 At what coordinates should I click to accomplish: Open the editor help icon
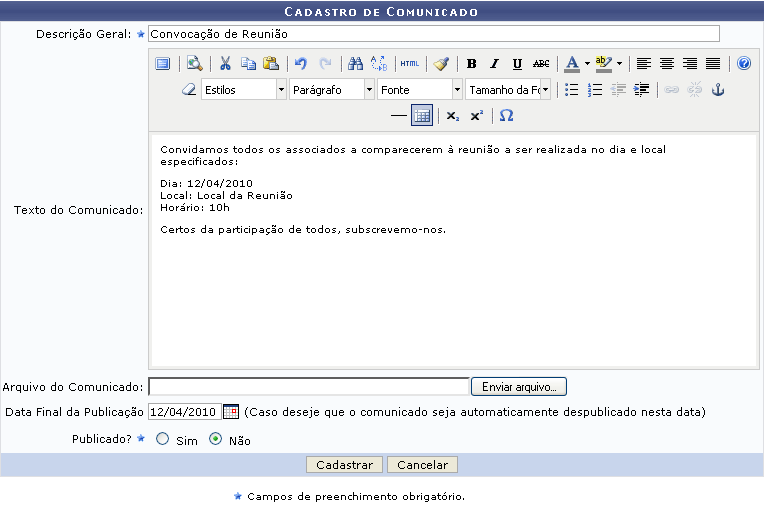pyautogui.click(x=743, y=64)
